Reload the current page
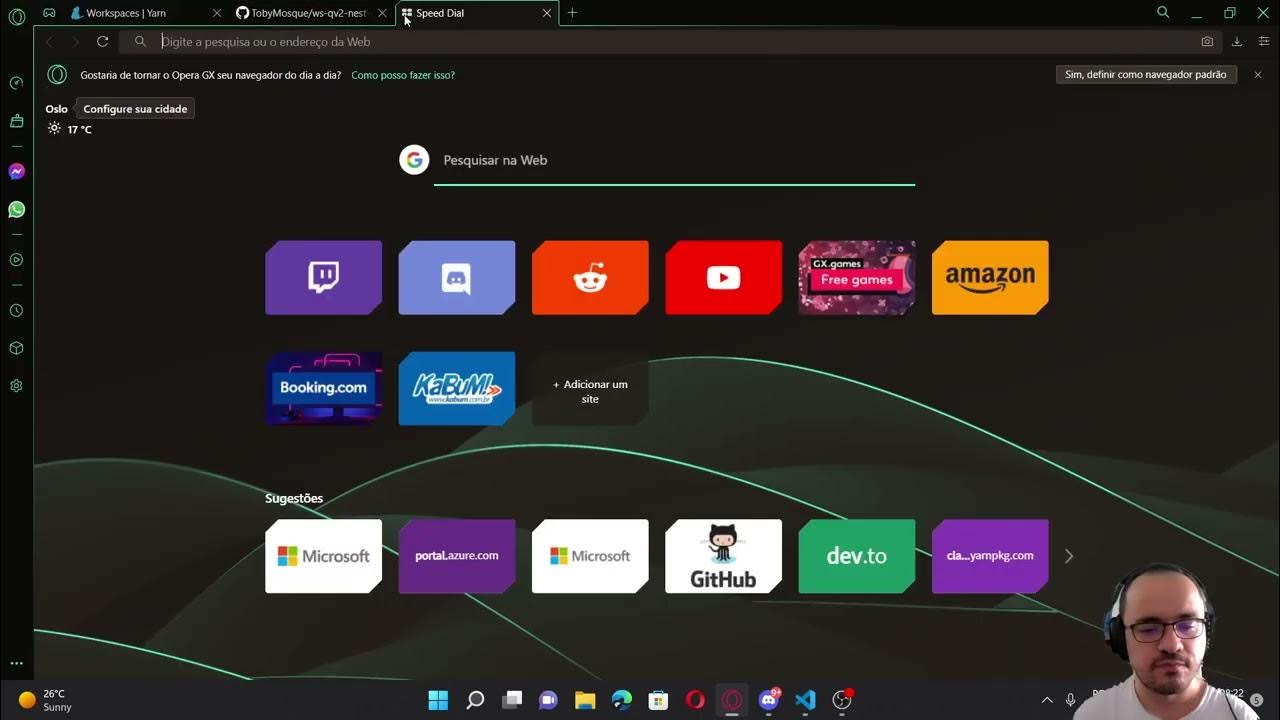The image size is (1280, 720). [x=102, y=41]
